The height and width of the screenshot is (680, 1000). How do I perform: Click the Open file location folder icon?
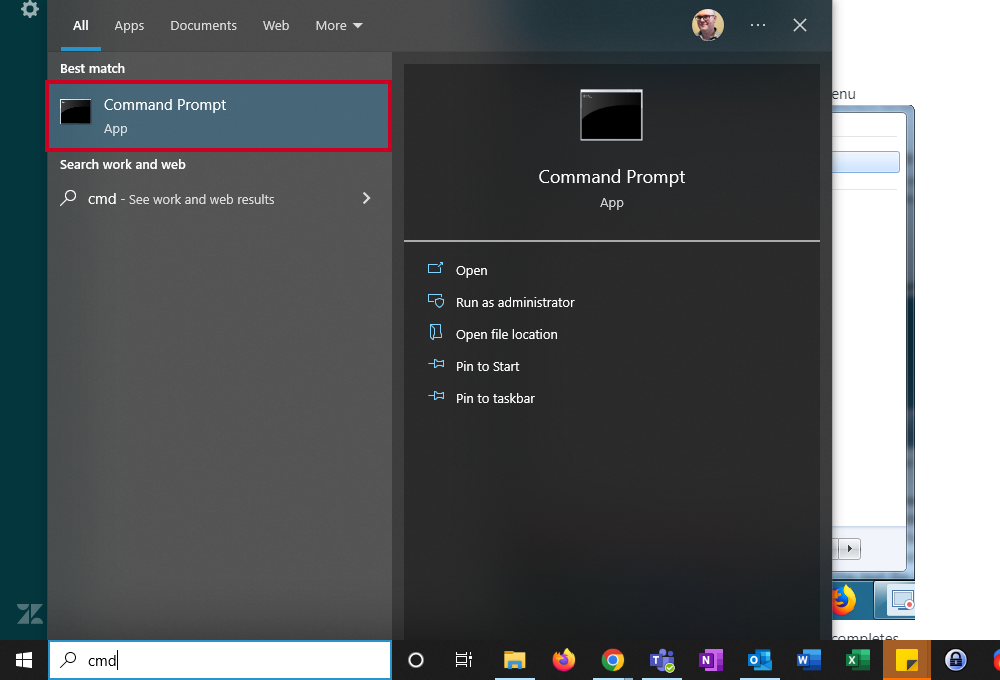(436, 332)
